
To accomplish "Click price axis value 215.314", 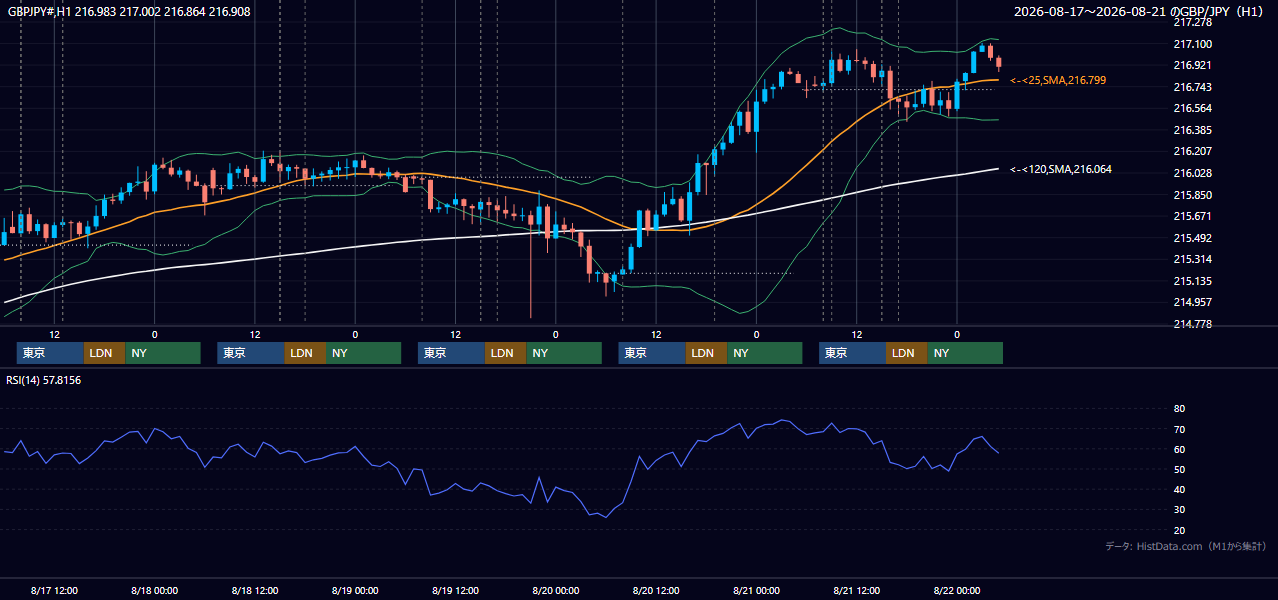I will click(1192, 259).
